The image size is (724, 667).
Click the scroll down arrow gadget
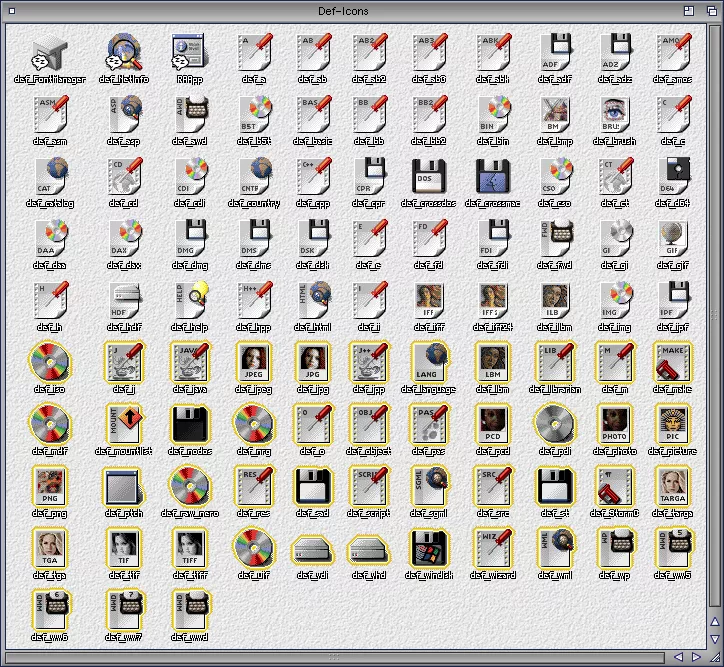714,638
